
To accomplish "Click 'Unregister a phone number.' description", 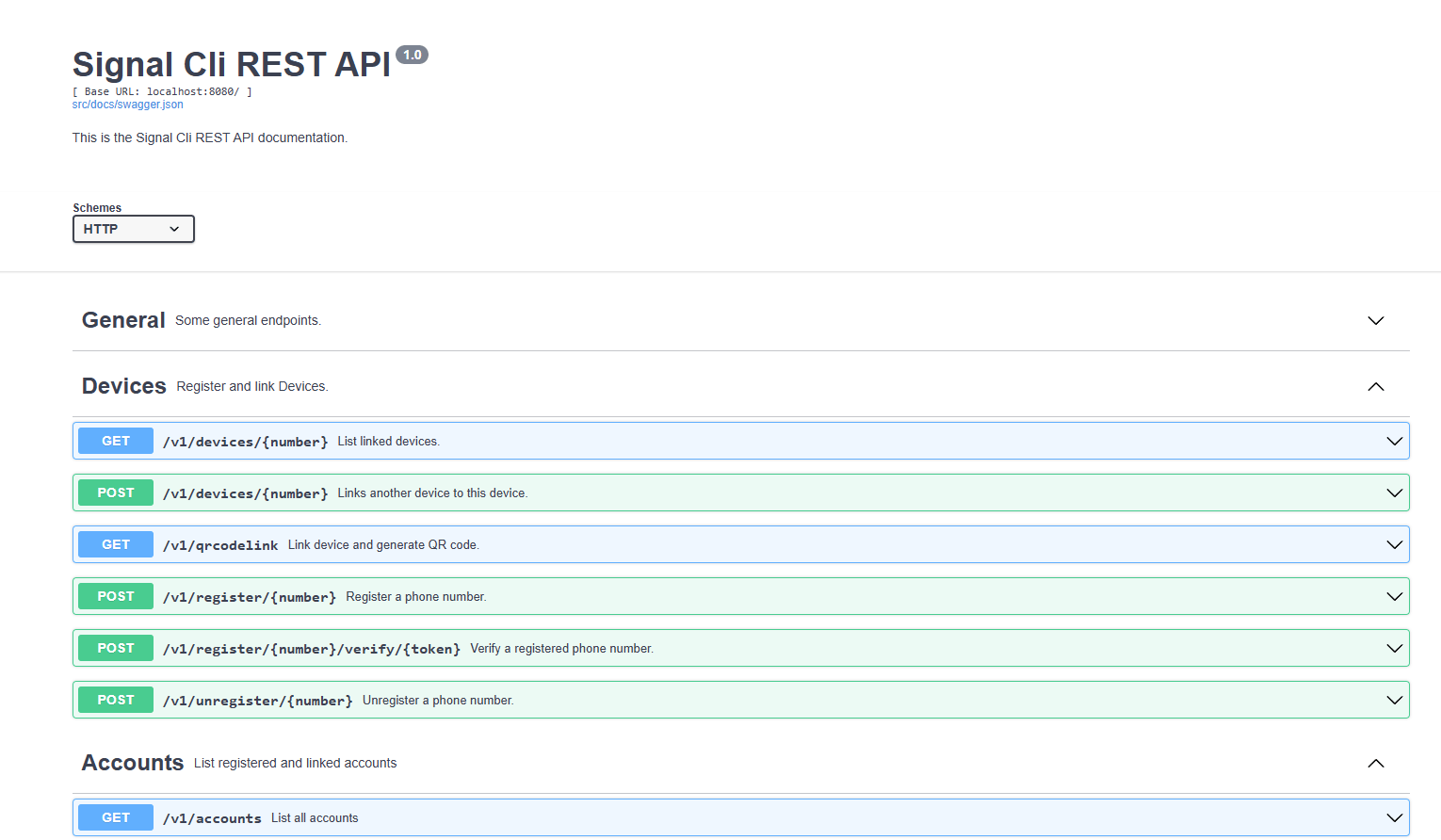I will tap(438, 700).
